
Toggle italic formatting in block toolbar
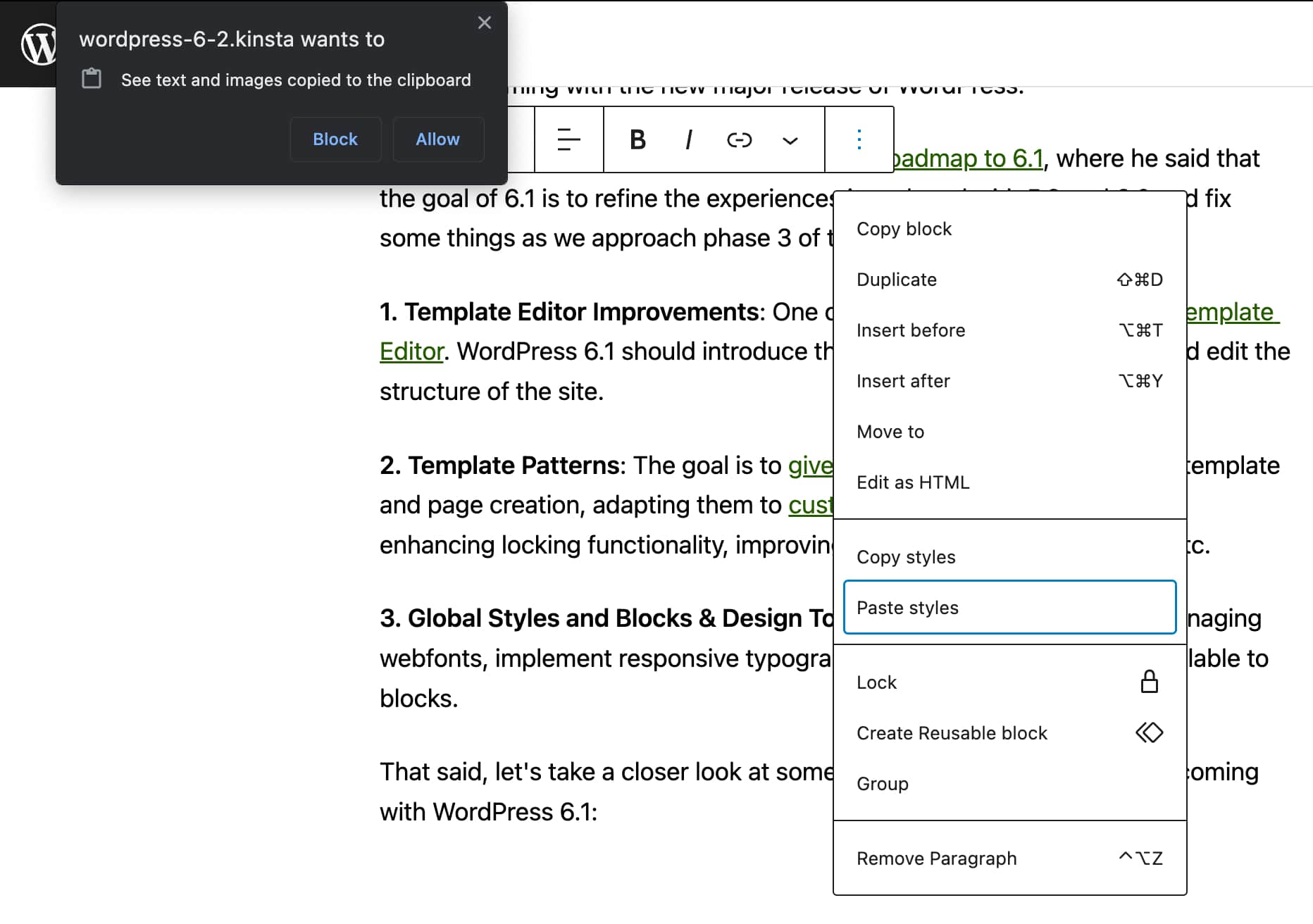pos(687,139)
